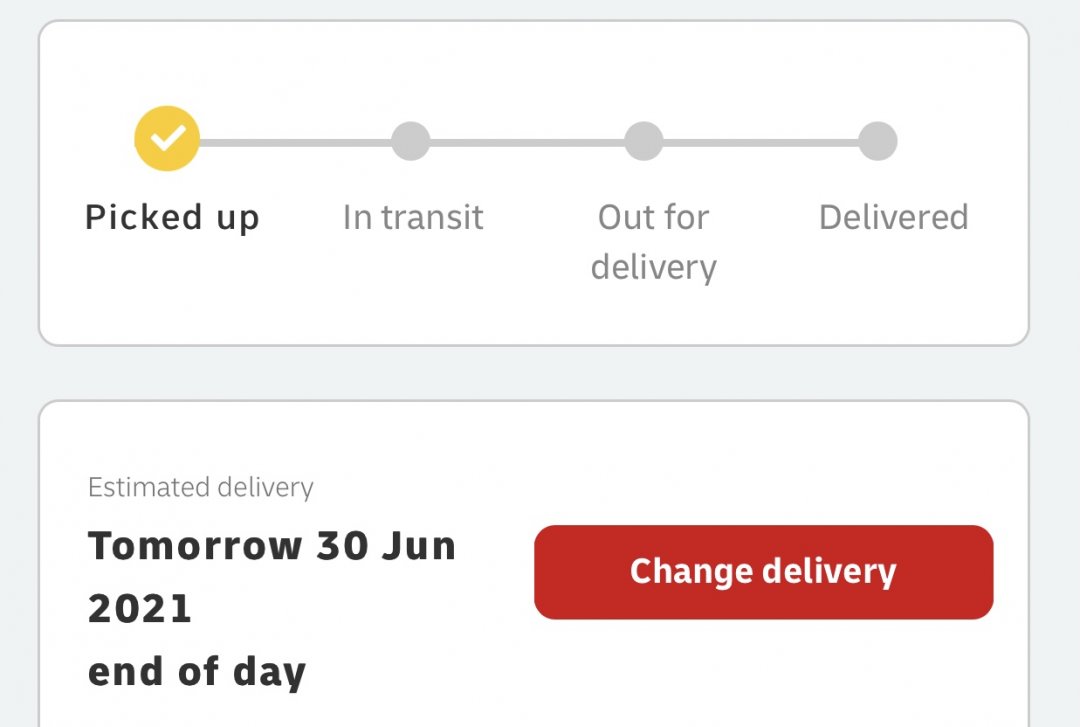This screenshot has height=727, width=1080.
Task: Click progress line between In transit and Out for delivery
Action: point(527,143)
